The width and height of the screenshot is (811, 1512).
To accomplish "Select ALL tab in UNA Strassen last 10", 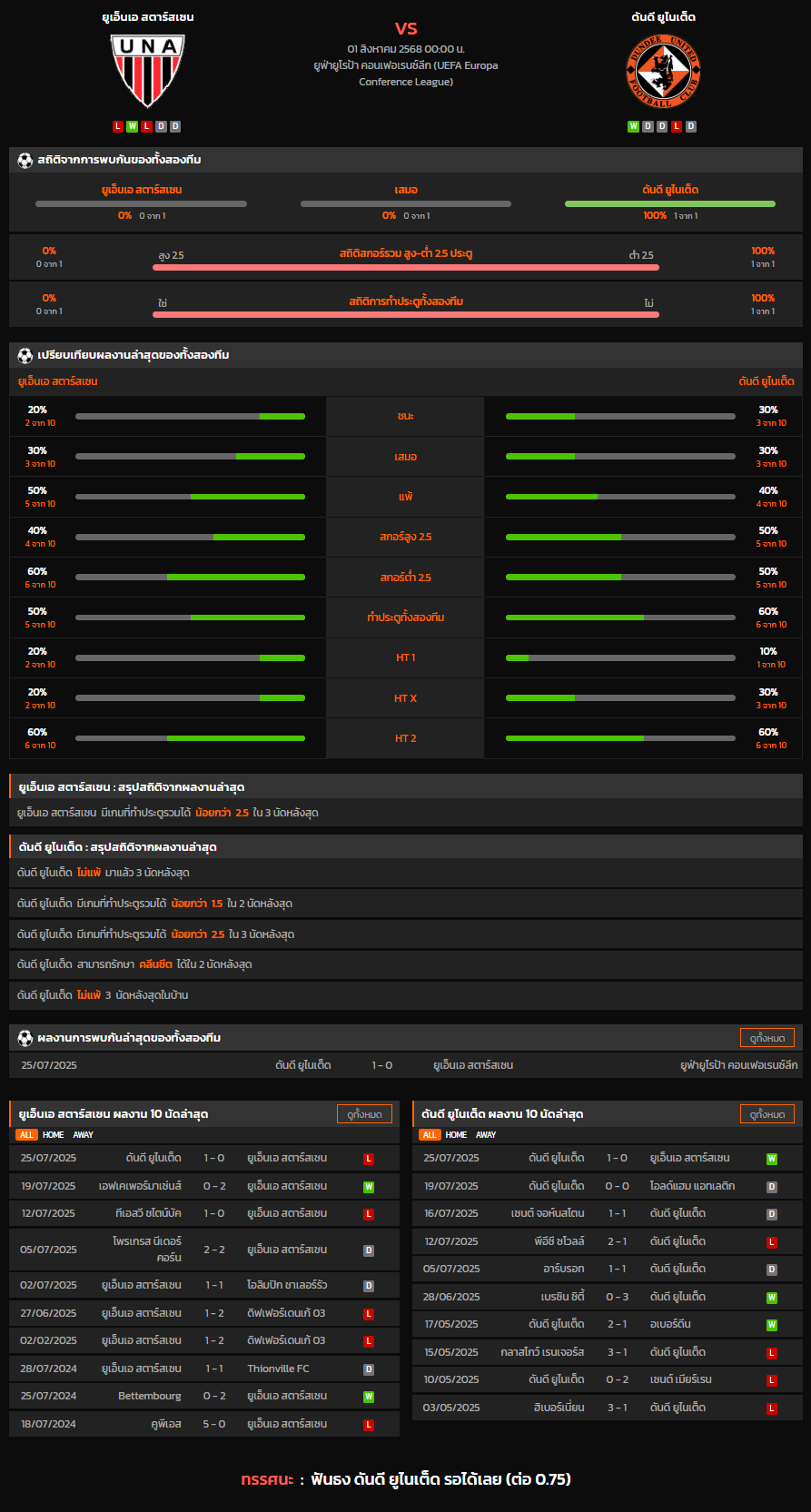I will (26, 1135).
